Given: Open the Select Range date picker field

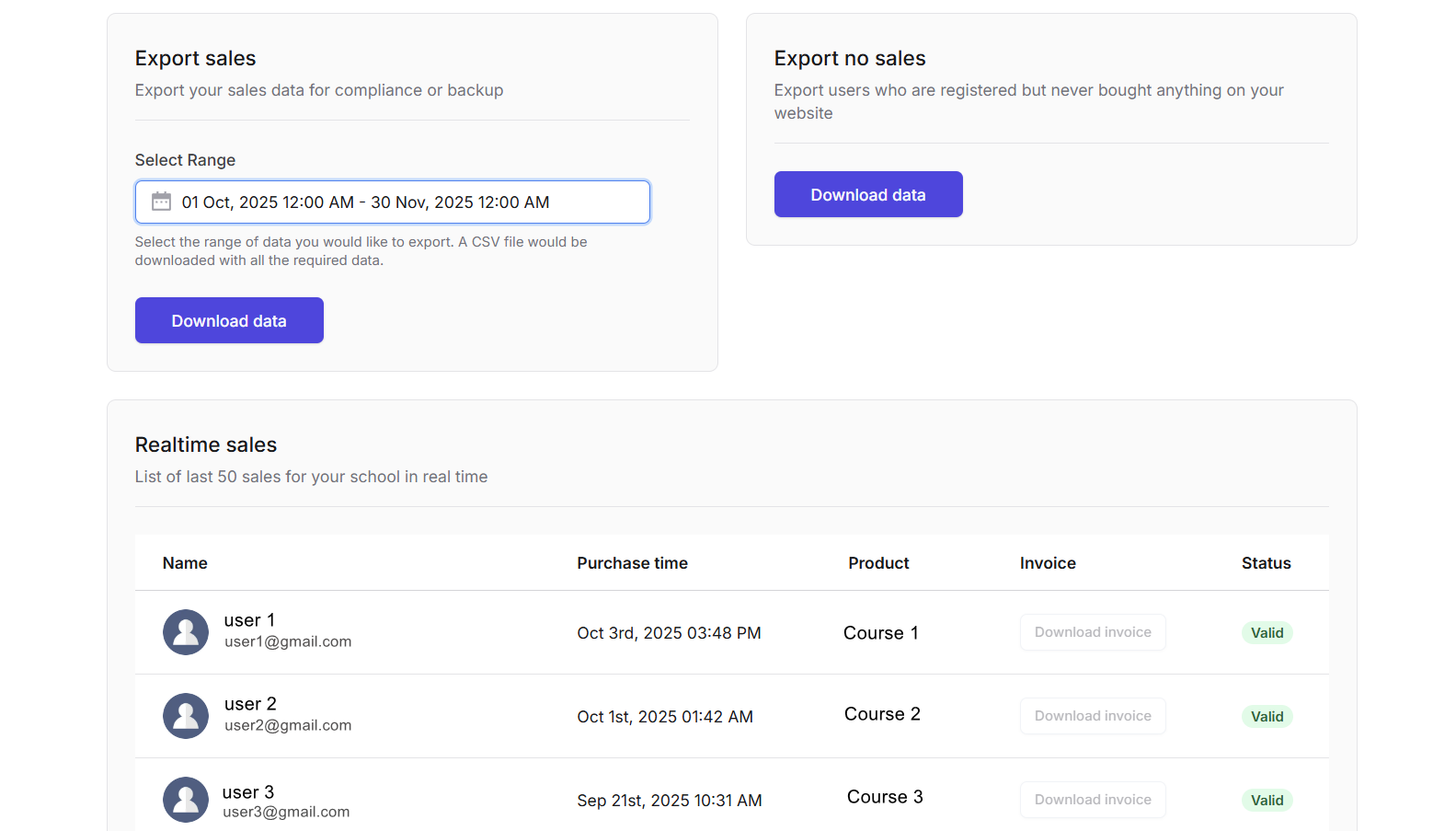Looking at the screenshot, I should coord(393,202).
